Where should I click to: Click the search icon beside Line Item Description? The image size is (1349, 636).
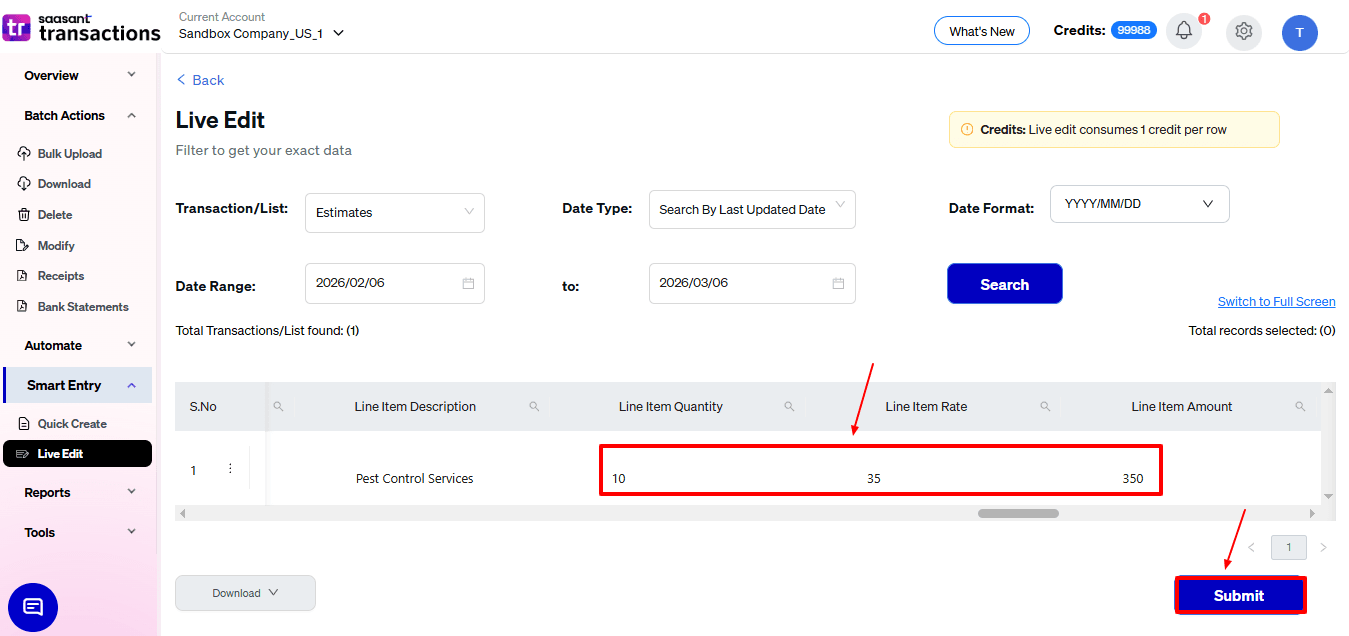click(x=534, y=407)
